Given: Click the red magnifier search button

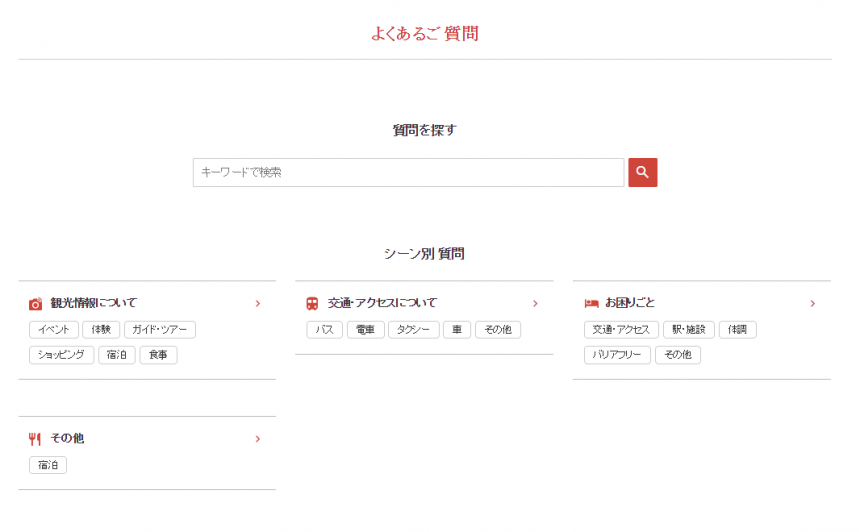Looking at the screenshot, I should pyautogui.click(x=642, y=173).
